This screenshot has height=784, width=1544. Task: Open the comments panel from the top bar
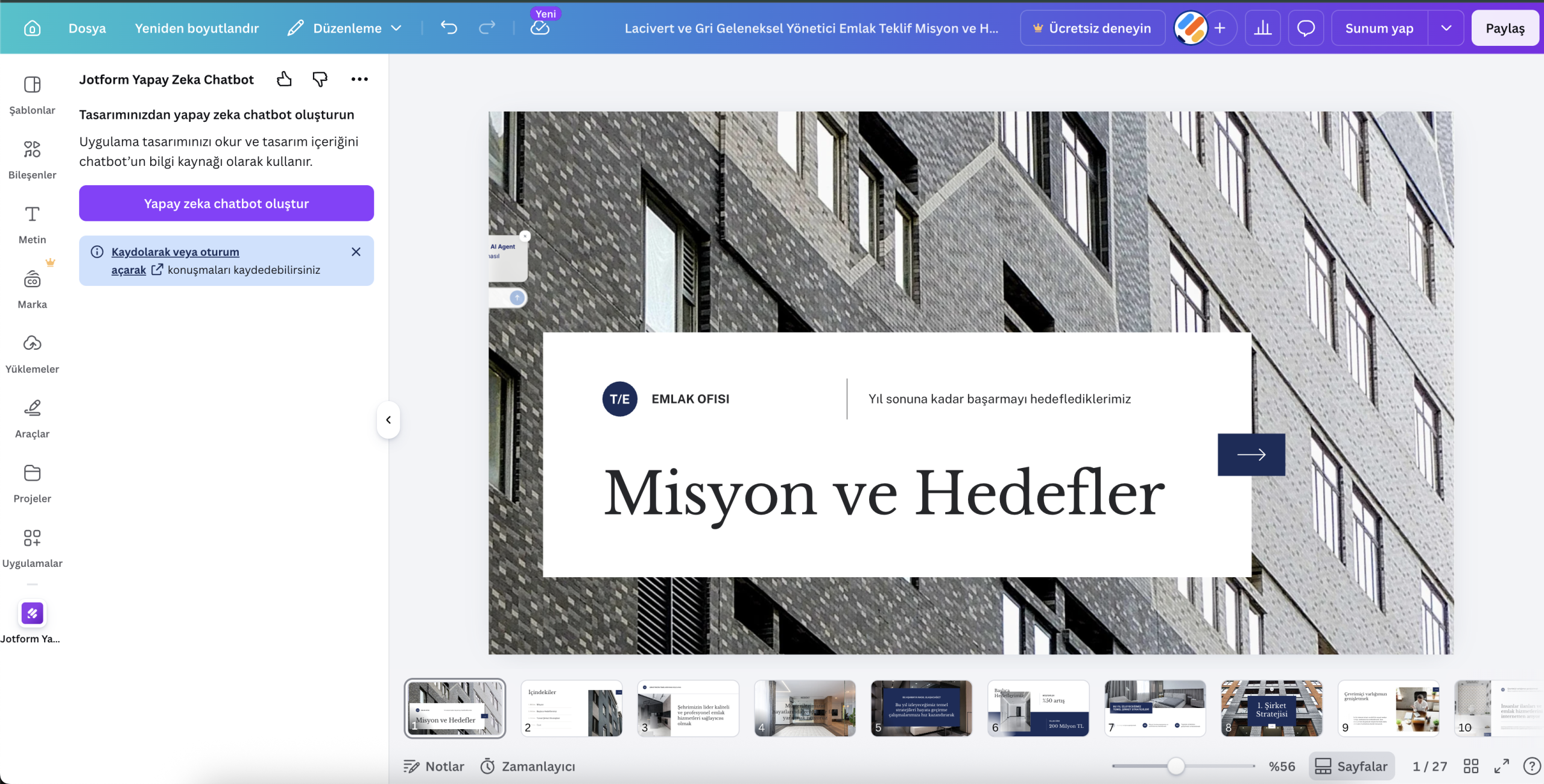[x=1306, y=28]
